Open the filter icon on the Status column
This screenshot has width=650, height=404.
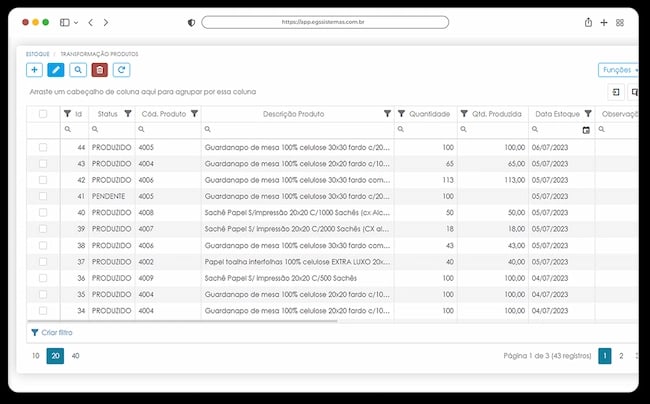pos(128,114)
